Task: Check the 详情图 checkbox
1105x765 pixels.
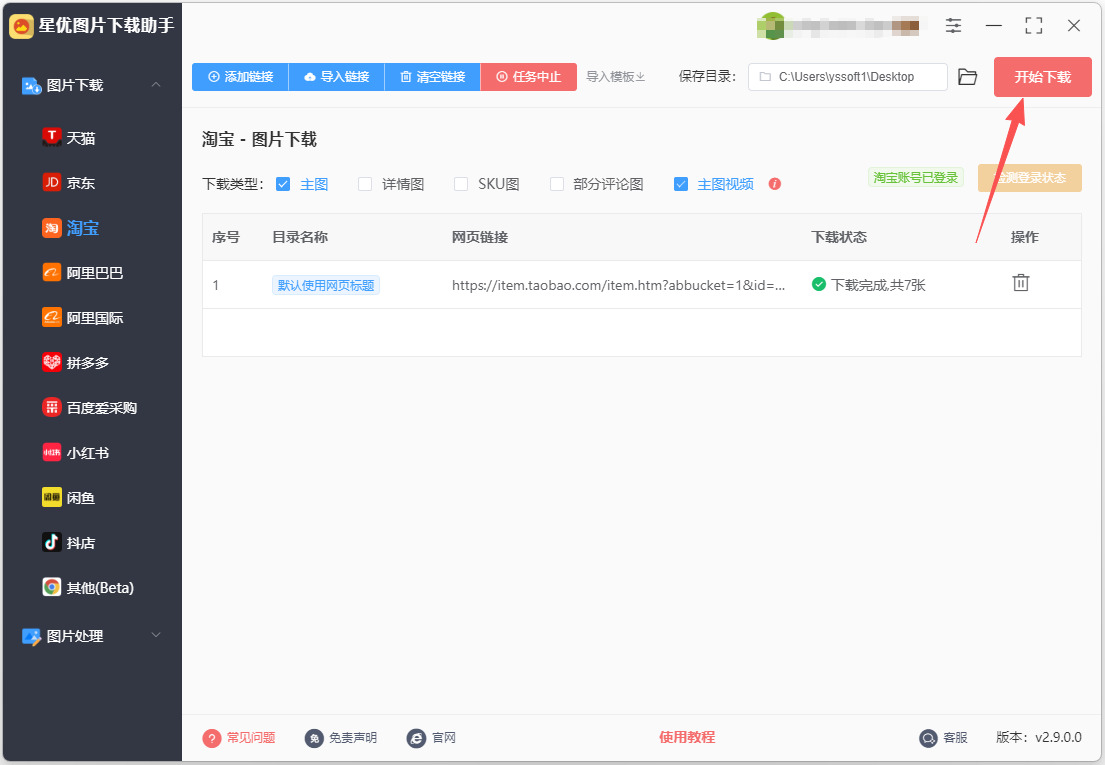Action: (x=365, y=184)
